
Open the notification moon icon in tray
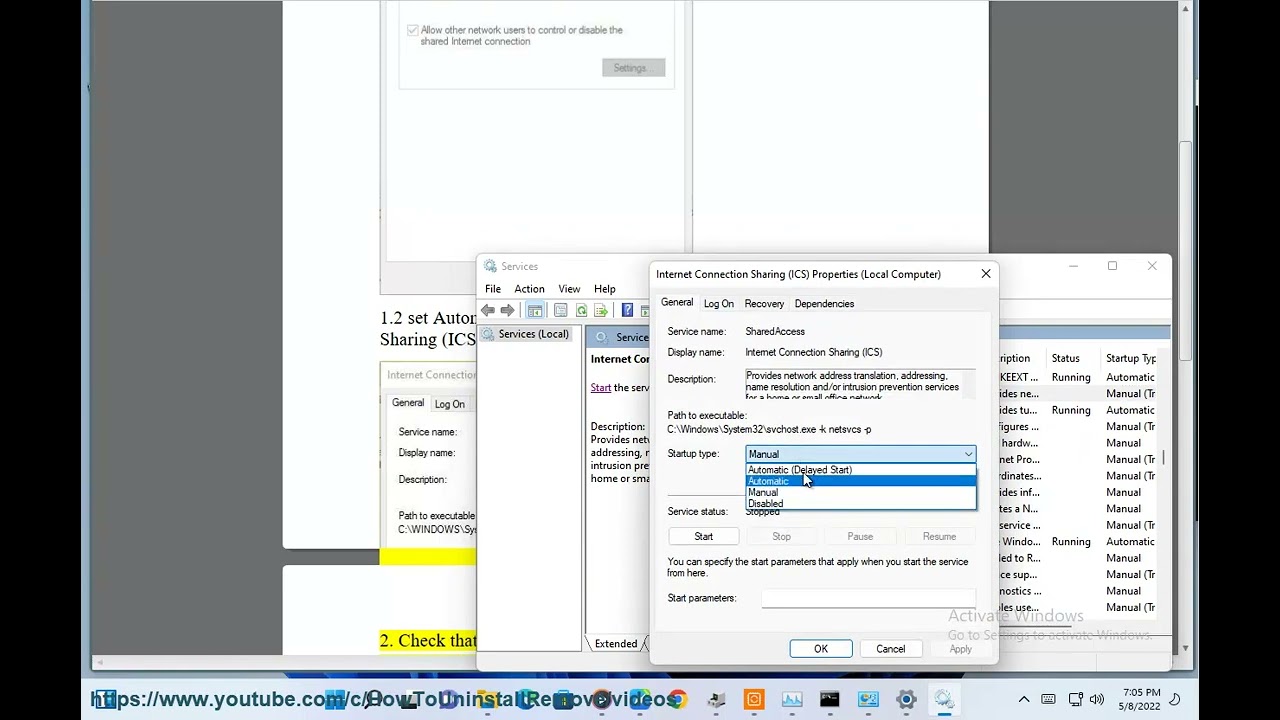coord(1176,700)
